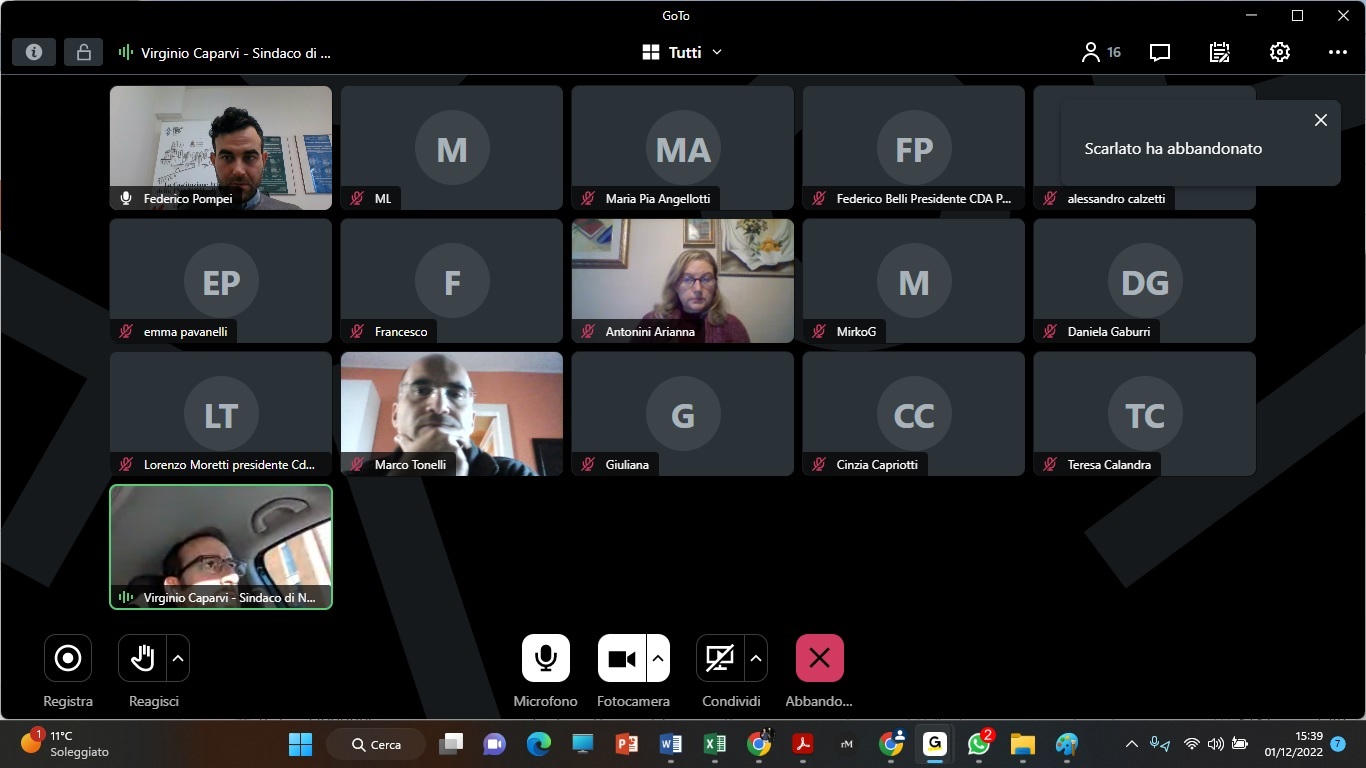Expand the share options arrow
The height and width of the screenshot is (768, 1366).
(x=756, y=658)
